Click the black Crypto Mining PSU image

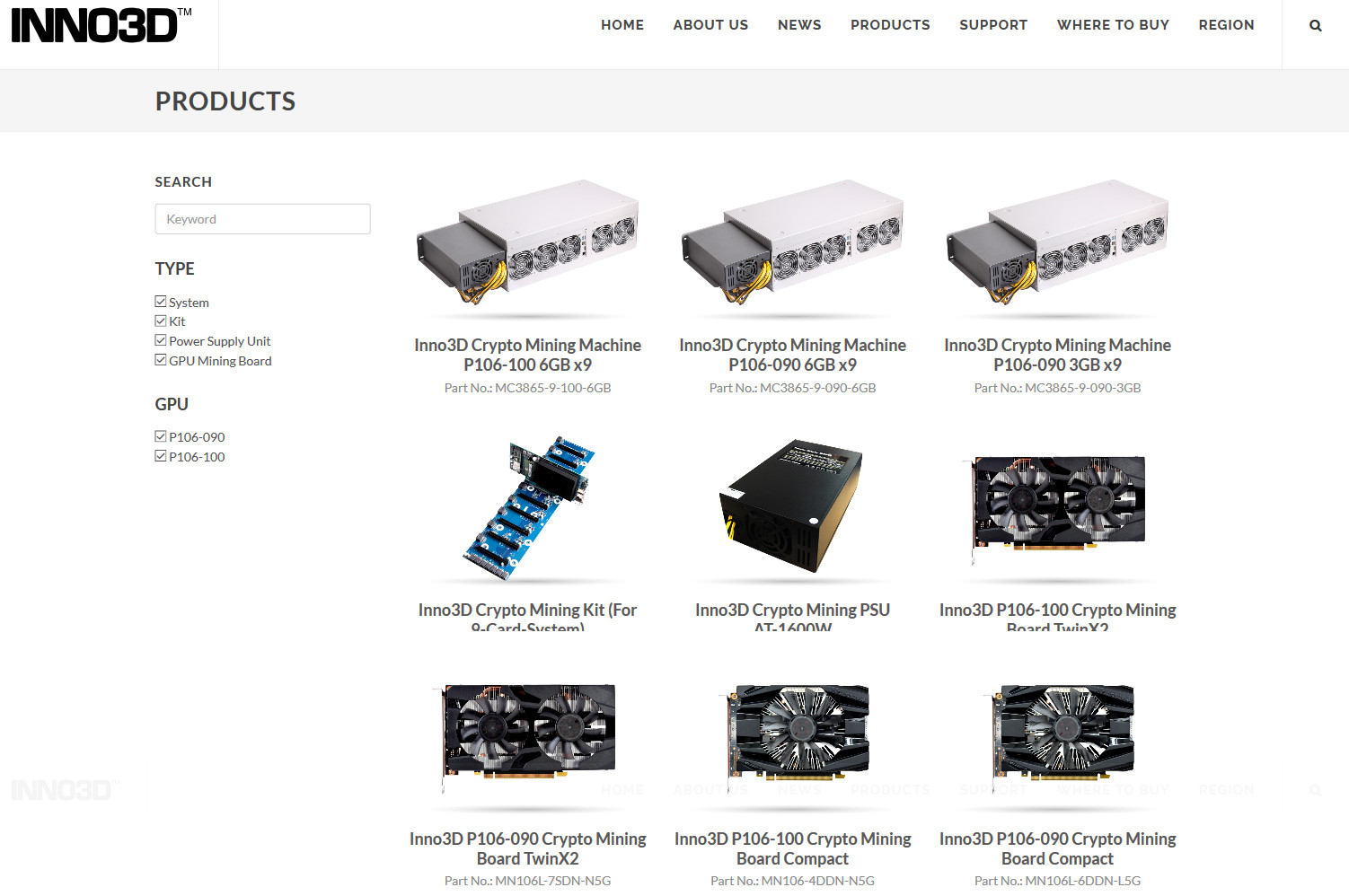[790, 506]
